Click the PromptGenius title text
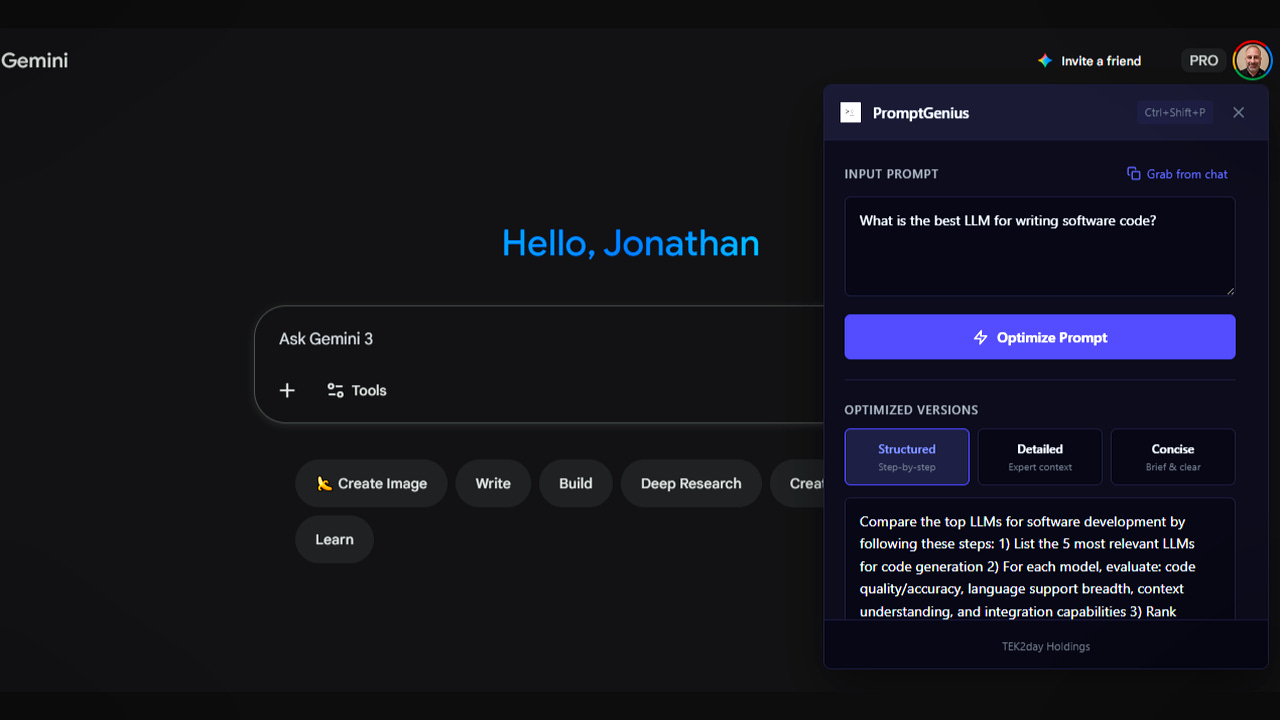Viewport: 1280px width, 720px height. 921,113
